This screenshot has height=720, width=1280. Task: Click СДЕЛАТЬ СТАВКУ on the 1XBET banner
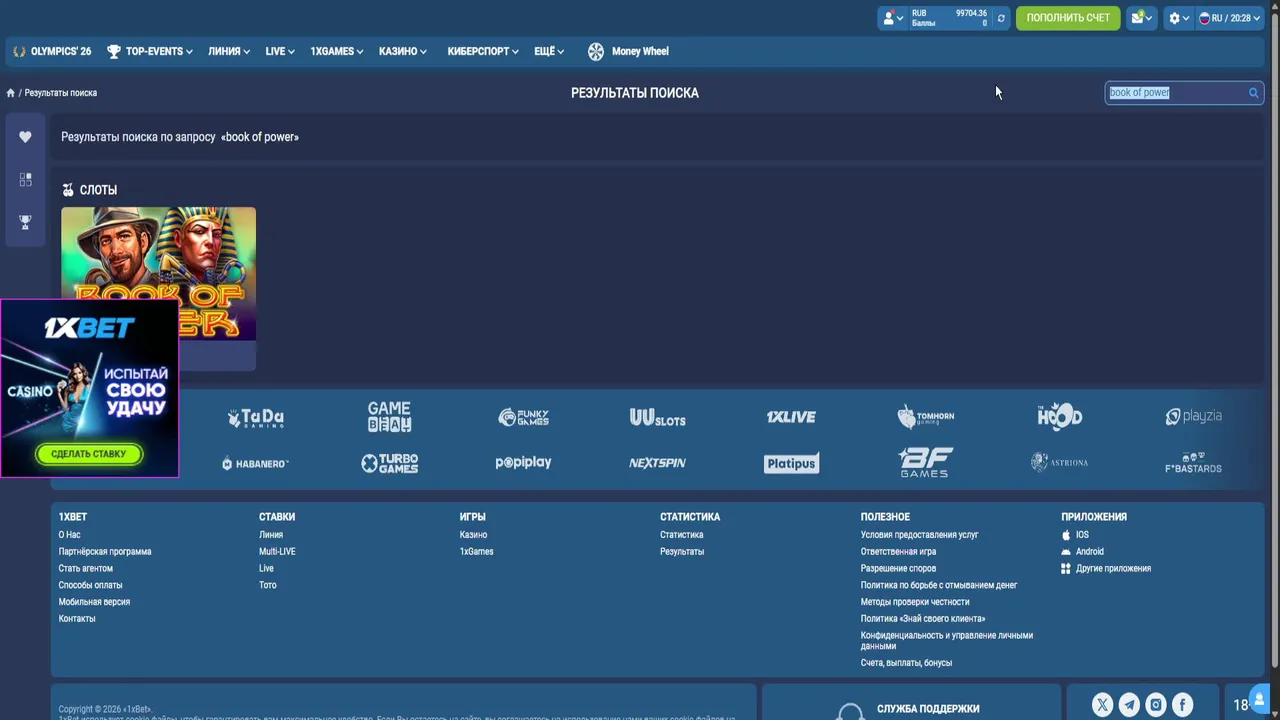click(89, 454)
